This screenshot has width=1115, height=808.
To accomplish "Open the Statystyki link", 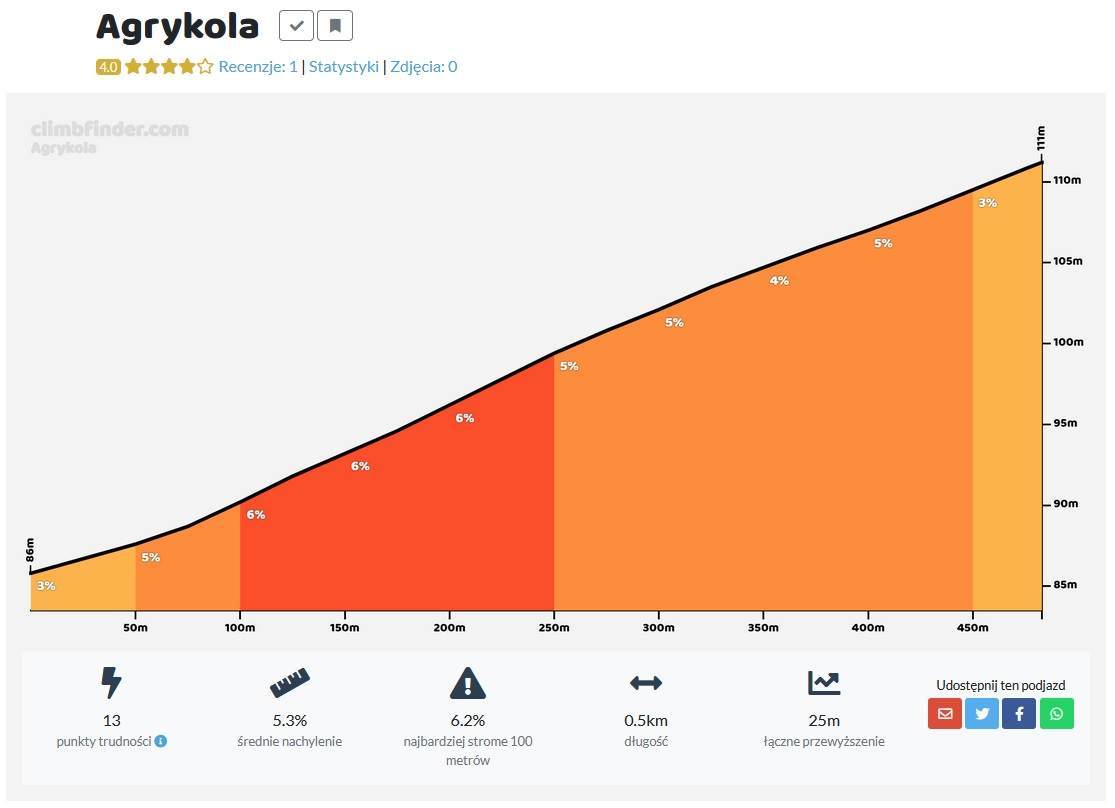I will pyautogui.click(x=343, y=67).
